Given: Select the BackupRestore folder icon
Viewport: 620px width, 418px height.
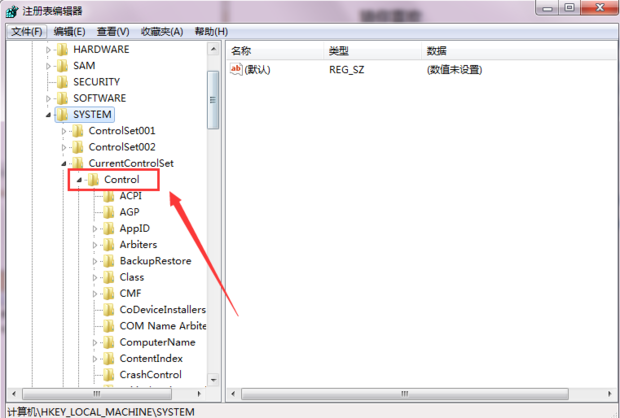Looking at the screenshot, I should (109, 261).
